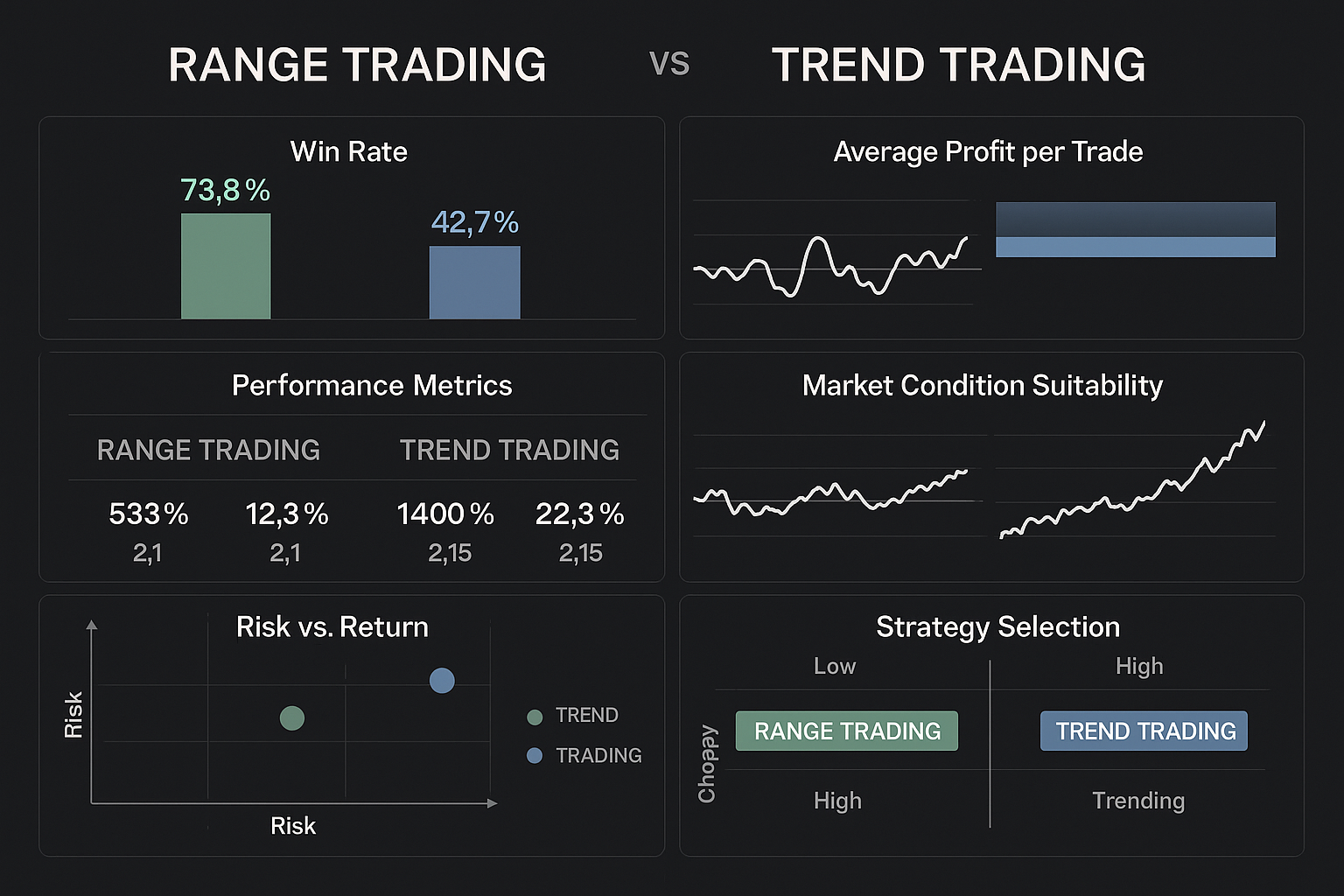Screen dimensions: 1344x896
Task: Select the green 73,8% win rate bar
Action: click(x=226, y=266)
